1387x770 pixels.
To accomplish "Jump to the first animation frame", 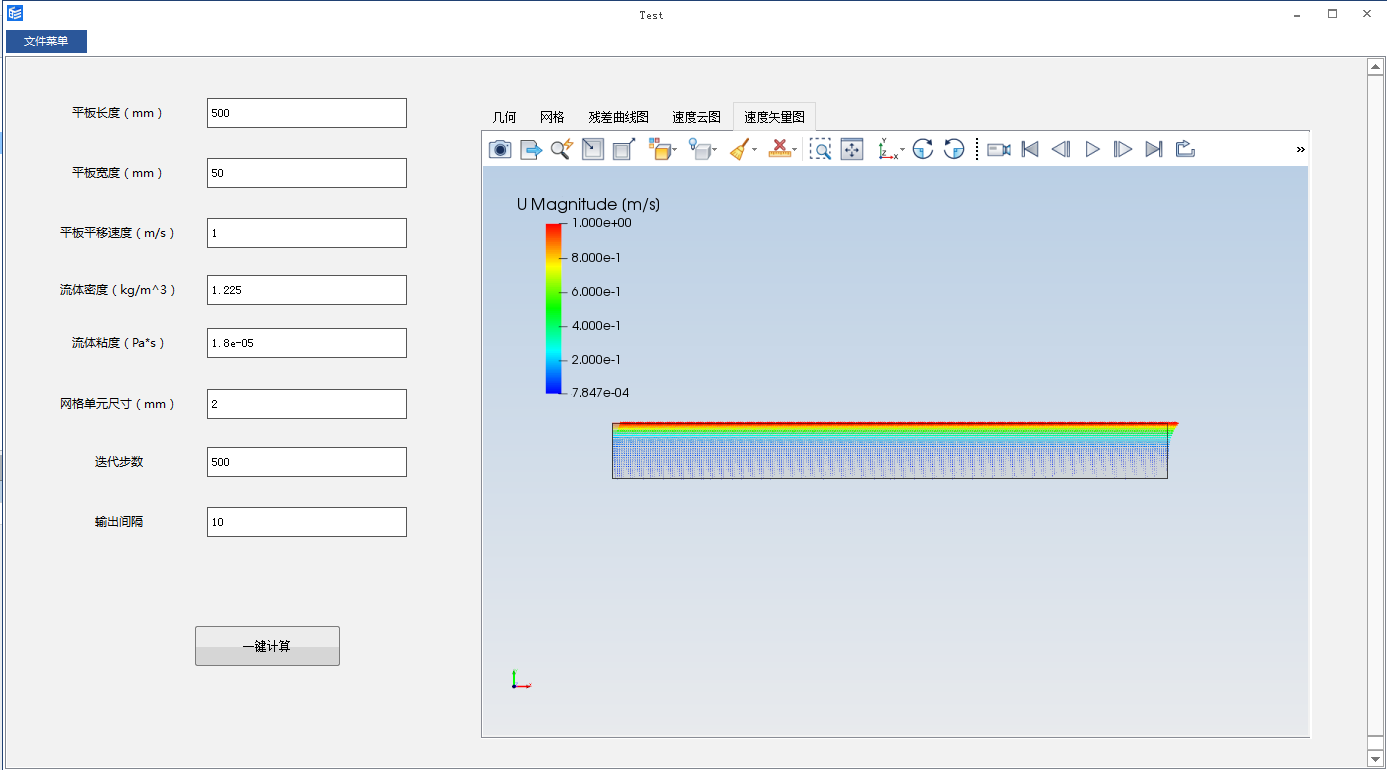I will pyautogui.click(x=1030, y=149).
